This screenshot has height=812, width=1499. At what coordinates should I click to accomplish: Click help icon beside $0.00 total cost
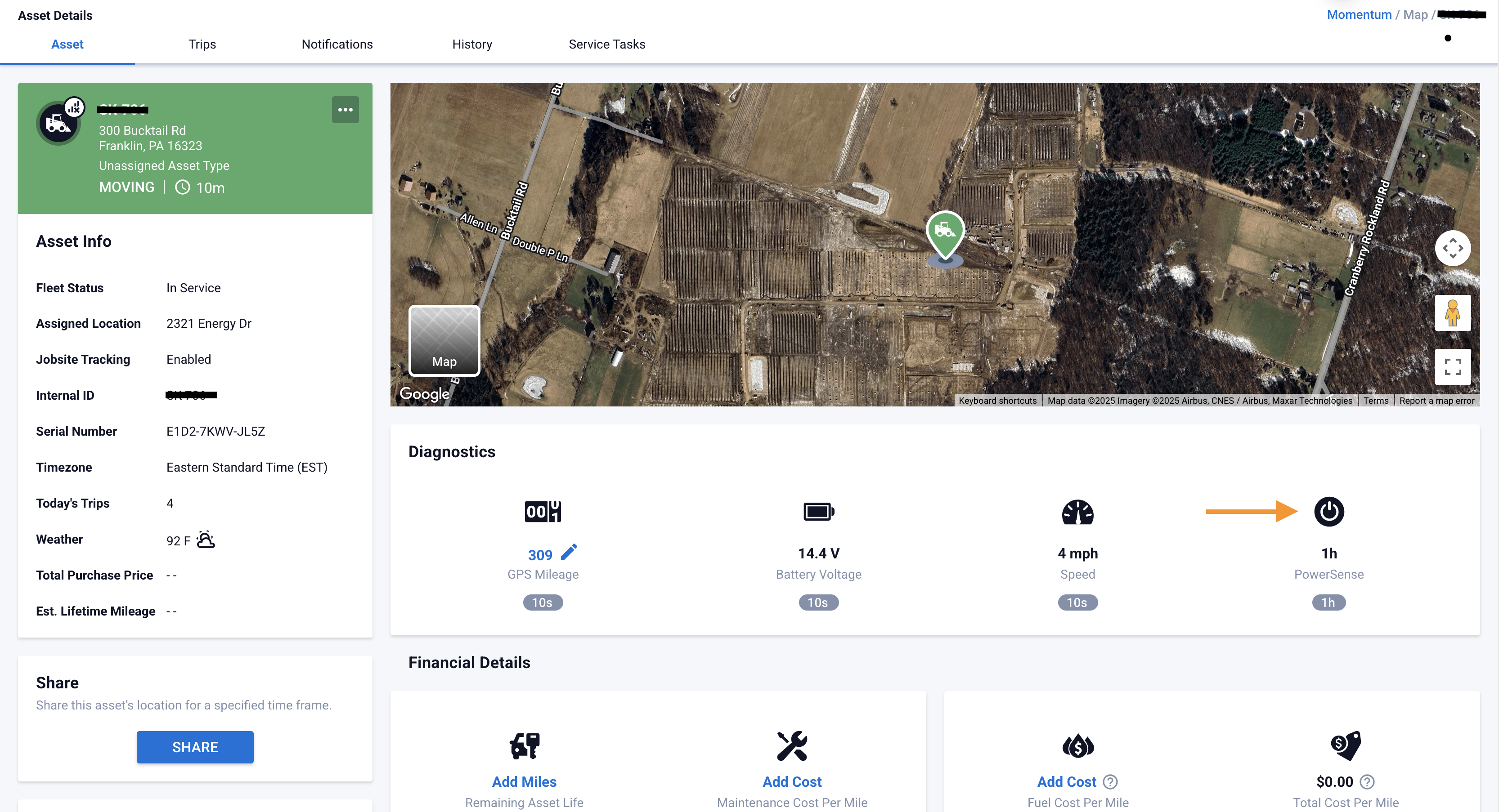[1368, 782]
